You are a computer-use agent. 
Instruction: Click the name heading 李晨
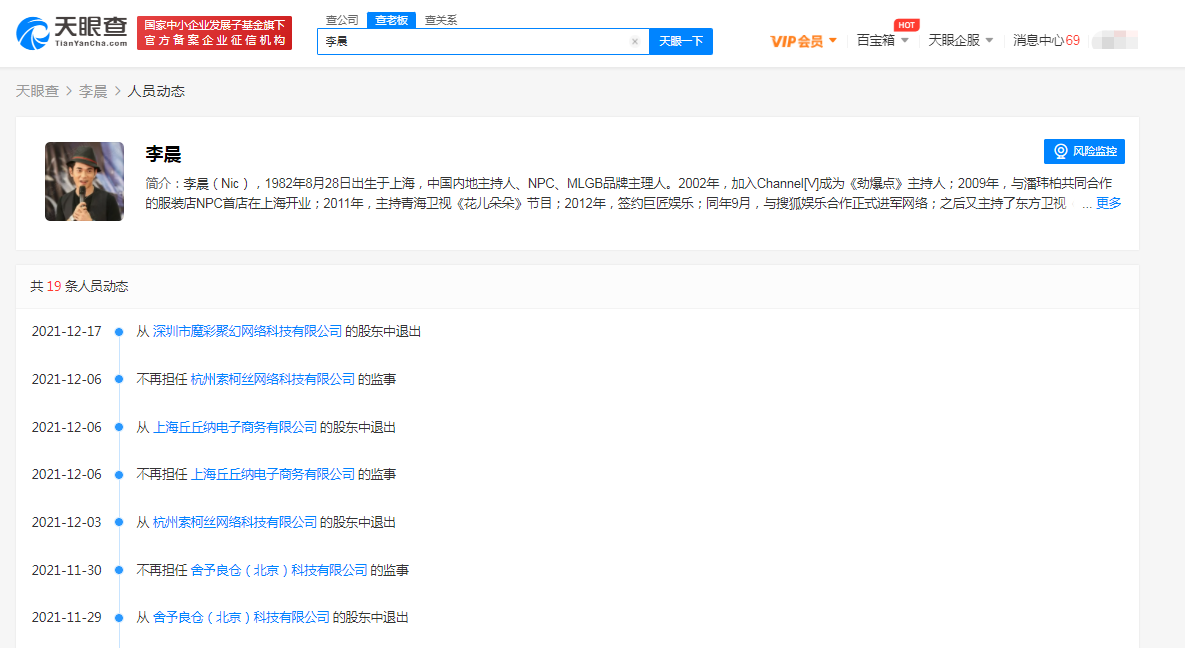point(163,154)
